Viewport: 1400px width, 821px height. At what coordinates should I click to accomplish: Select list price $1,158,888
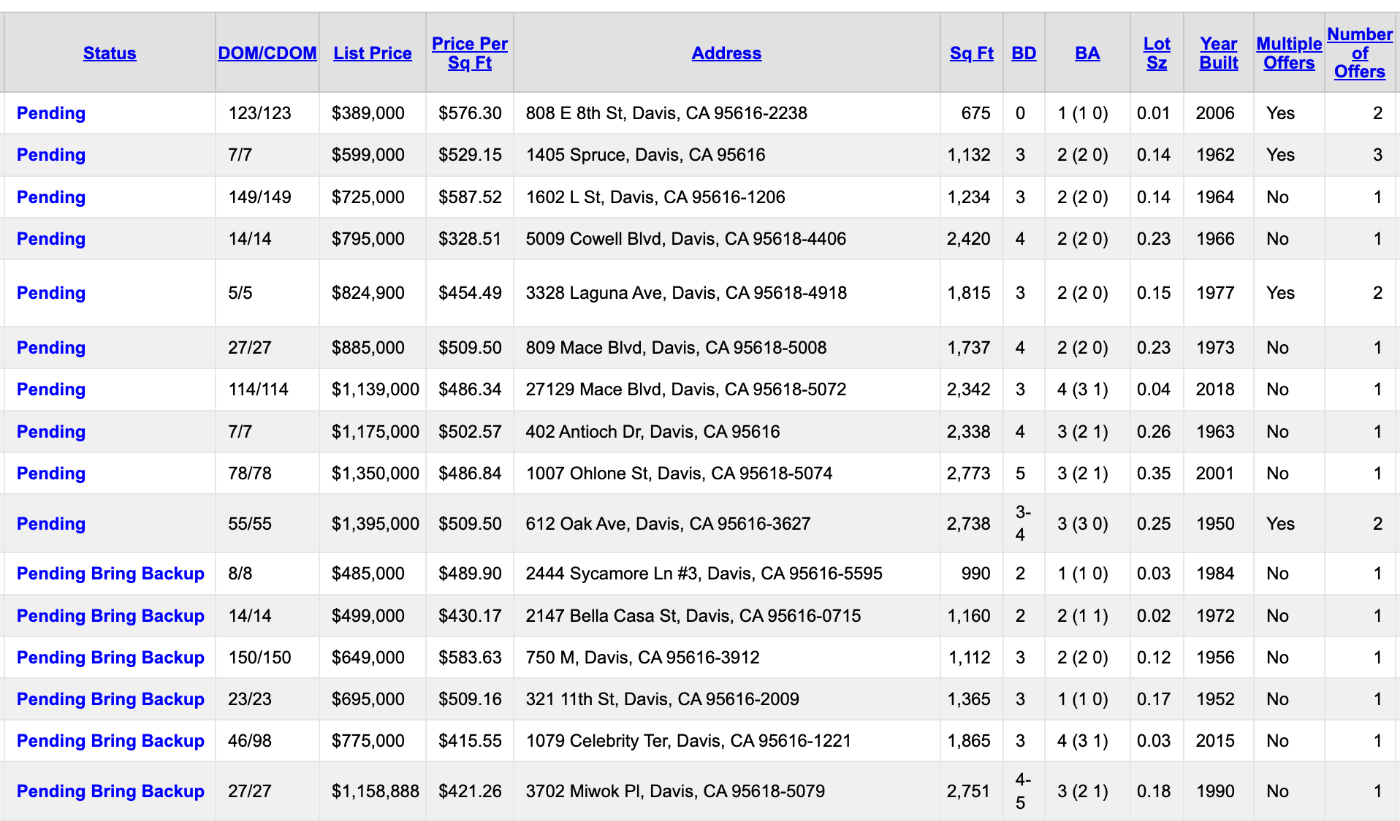(376, 792)
